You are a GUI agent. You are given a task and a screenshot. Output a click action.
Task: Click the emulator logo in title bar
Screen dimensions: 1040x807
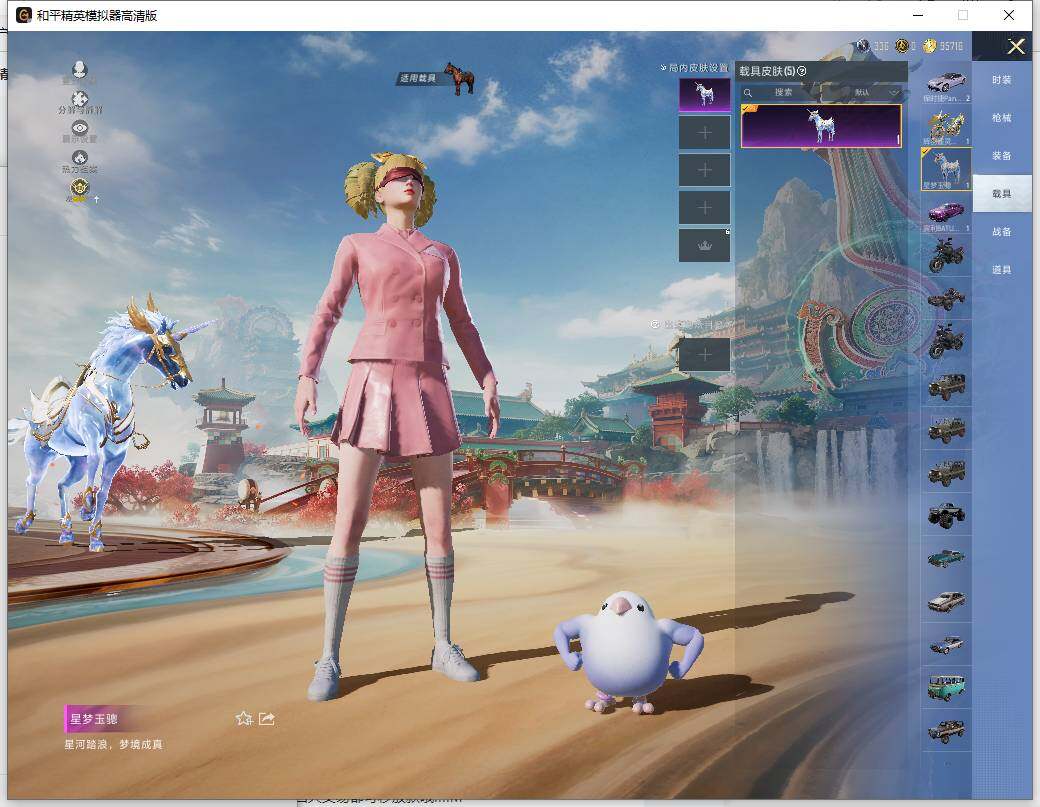[x=24, y=15]
